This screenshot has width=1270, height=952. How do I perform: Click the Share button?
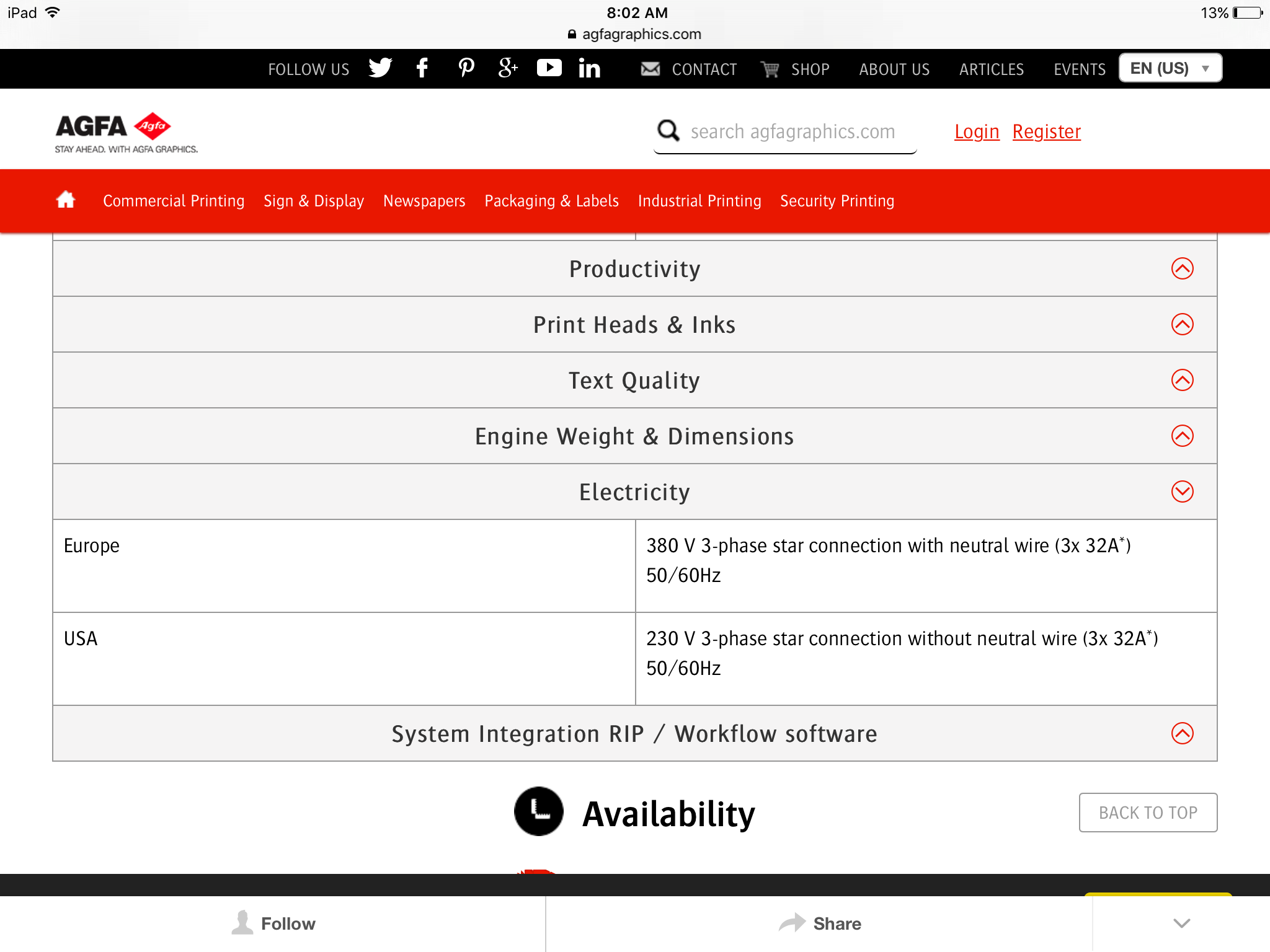click(x=820, y=923)
